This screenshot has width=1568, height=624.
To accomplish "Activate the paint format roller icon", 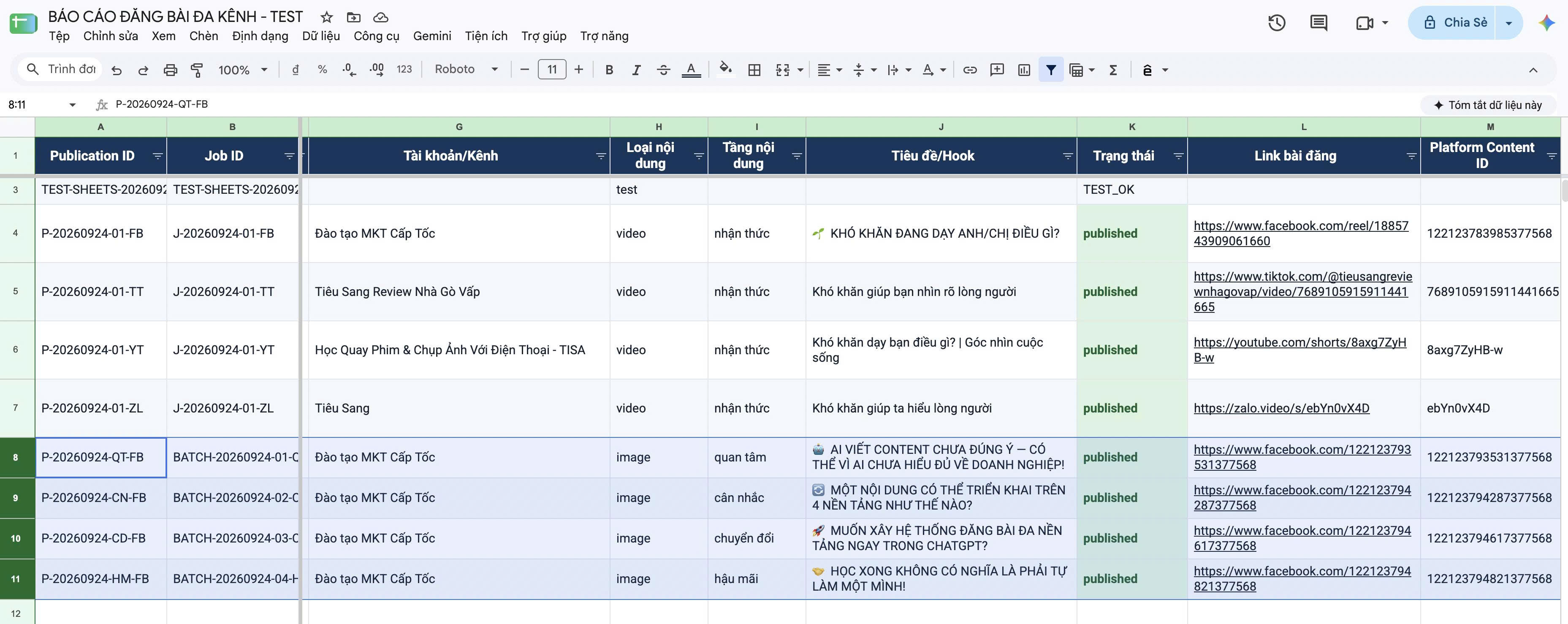I will (197, 70).
